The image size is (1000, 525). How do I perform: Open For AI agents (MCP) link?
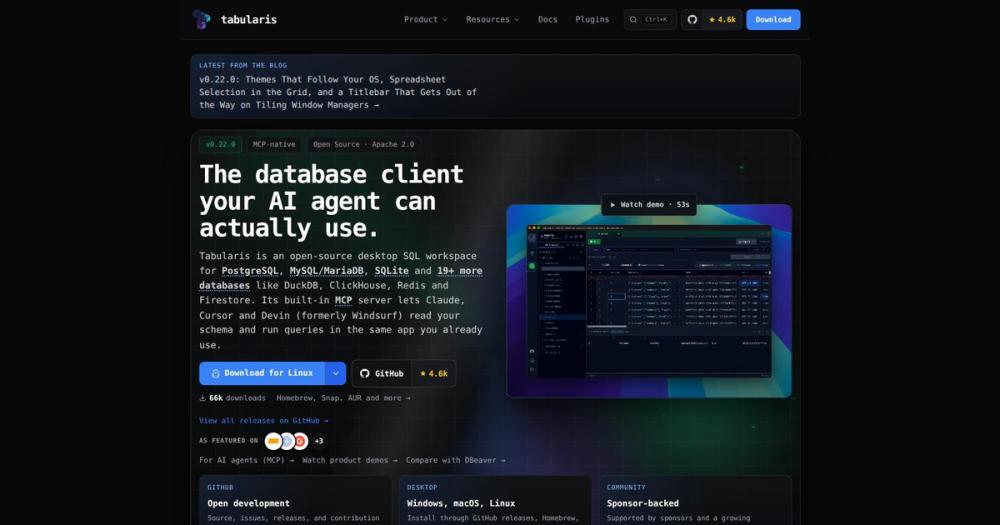[x=246, y=460]
